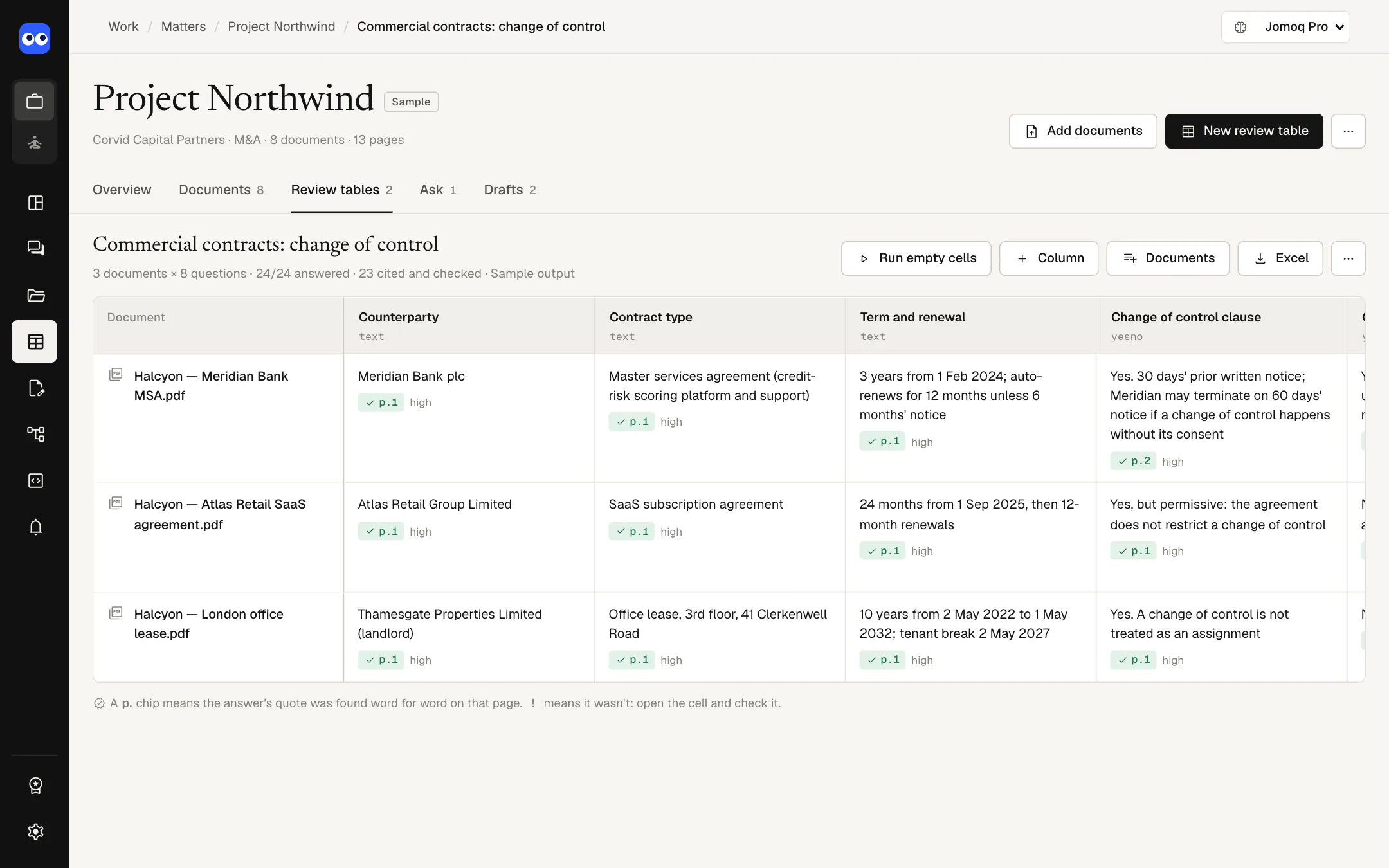1389x868 pixels.
Task: Click the Meridian Bank plc cell
Action: point(469,418)
